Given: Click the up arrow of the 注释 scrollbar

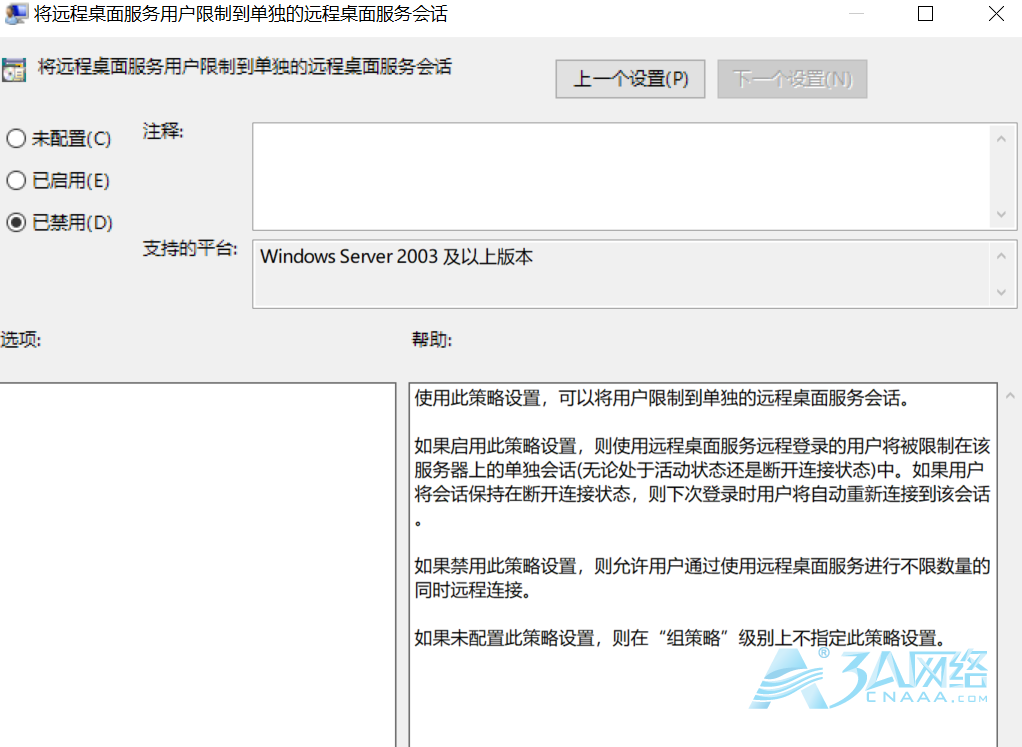Looking at the screenshot, I should 1001,139.
